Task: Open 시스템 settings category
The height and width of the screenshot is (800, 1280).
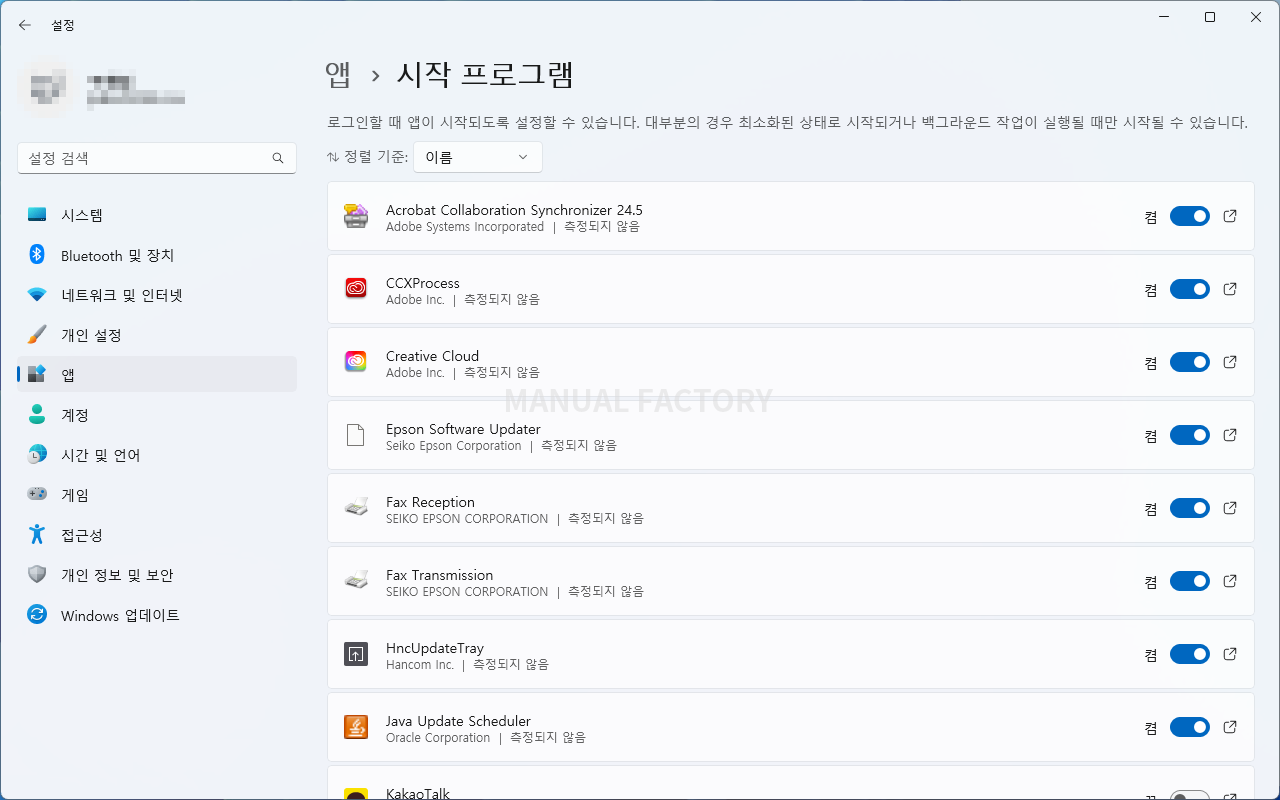Action: (x=157, y=215)
